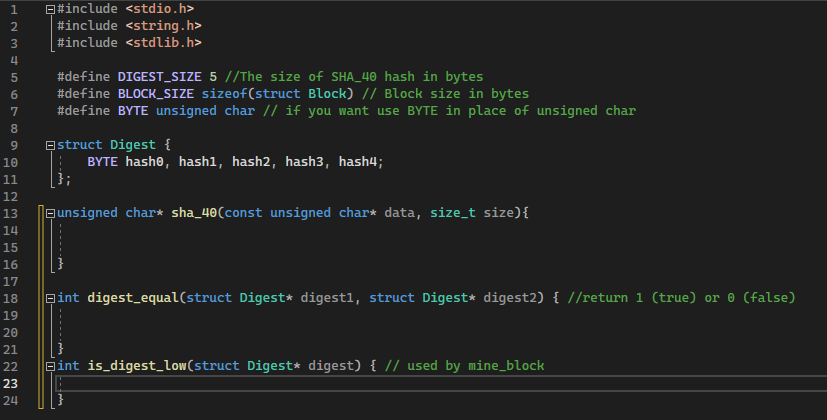Collapse the #include block fold marker
This screenshot has height=420, width=827.
(51, 9)
